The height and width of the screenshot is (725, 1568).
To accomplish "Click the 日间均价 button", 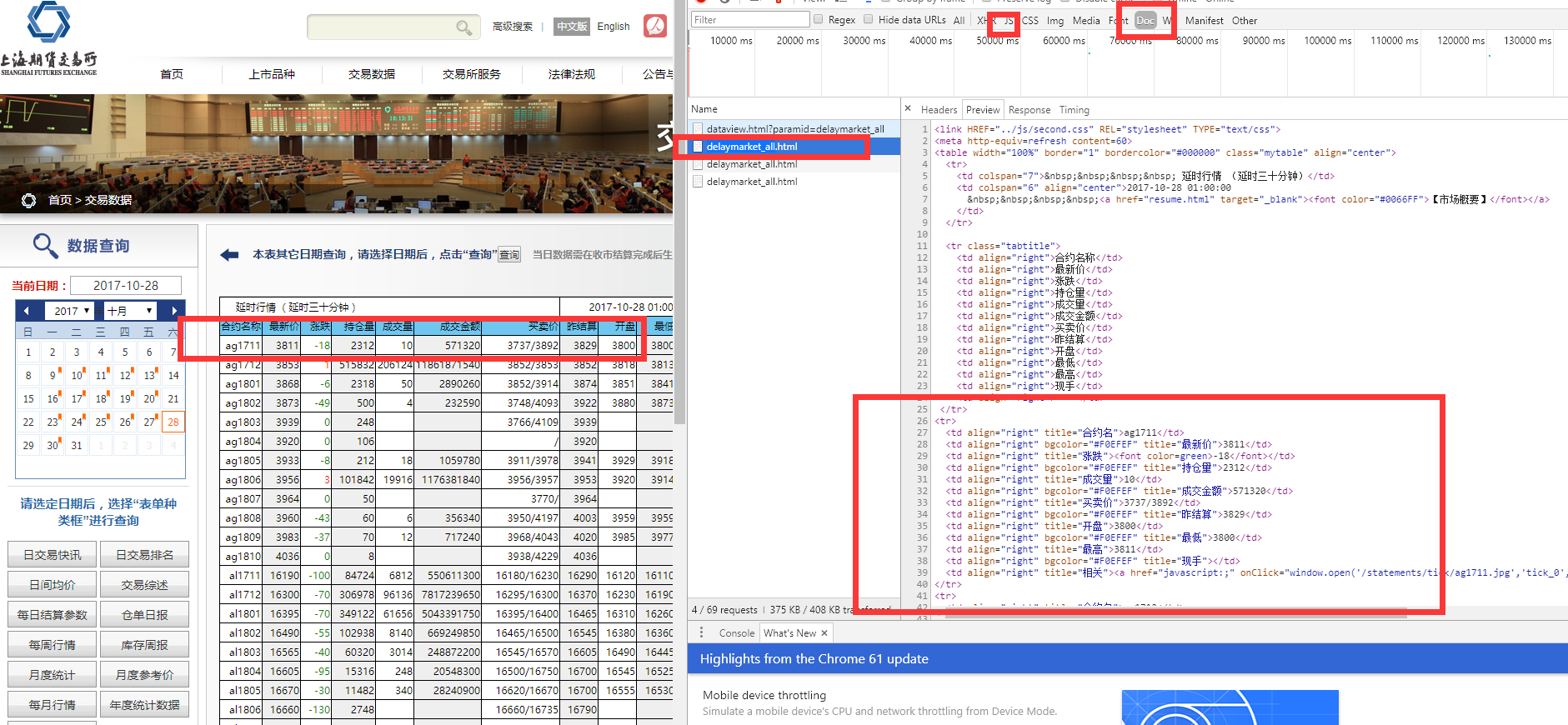I will click(x=53, y=585).
